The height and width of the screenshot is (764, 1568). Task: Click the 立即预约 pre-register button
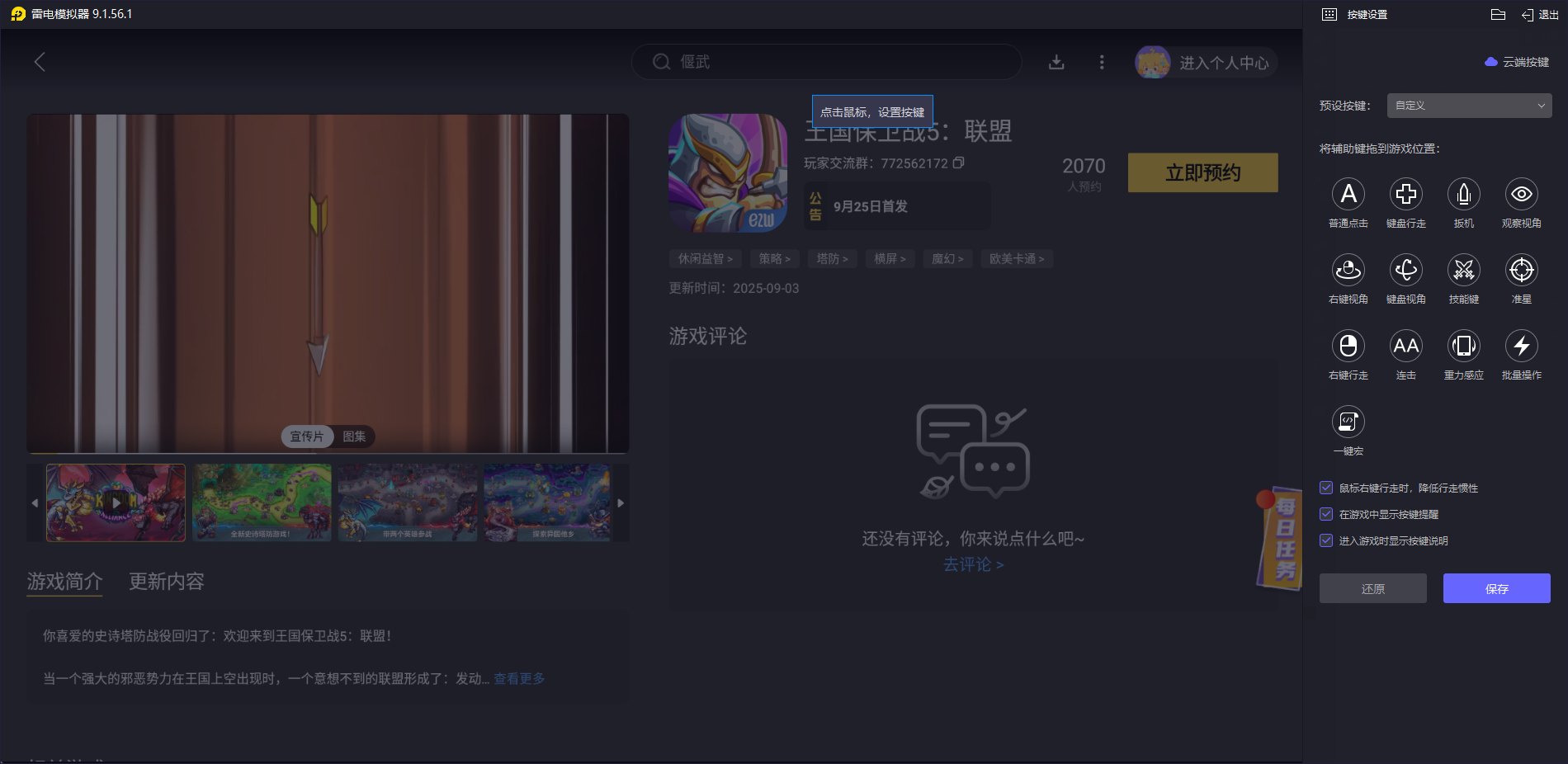tap(1202, 172)
